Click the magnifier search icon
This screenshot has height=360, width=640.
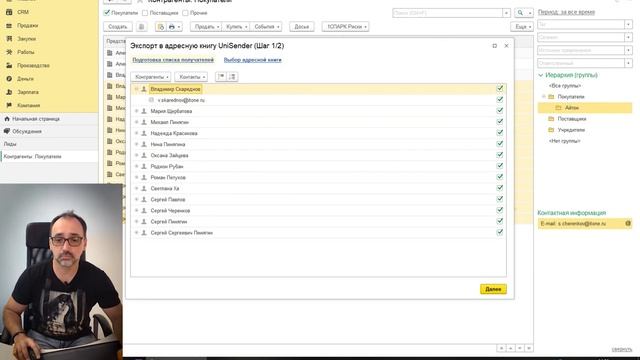pos(520,13)
